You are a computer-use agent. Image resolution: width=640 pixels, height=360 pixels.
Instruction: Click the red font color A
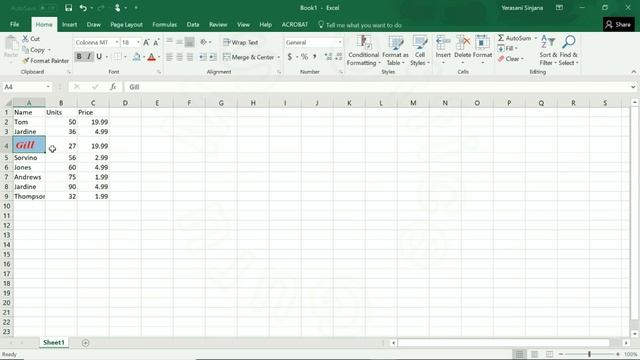[151, 57]
